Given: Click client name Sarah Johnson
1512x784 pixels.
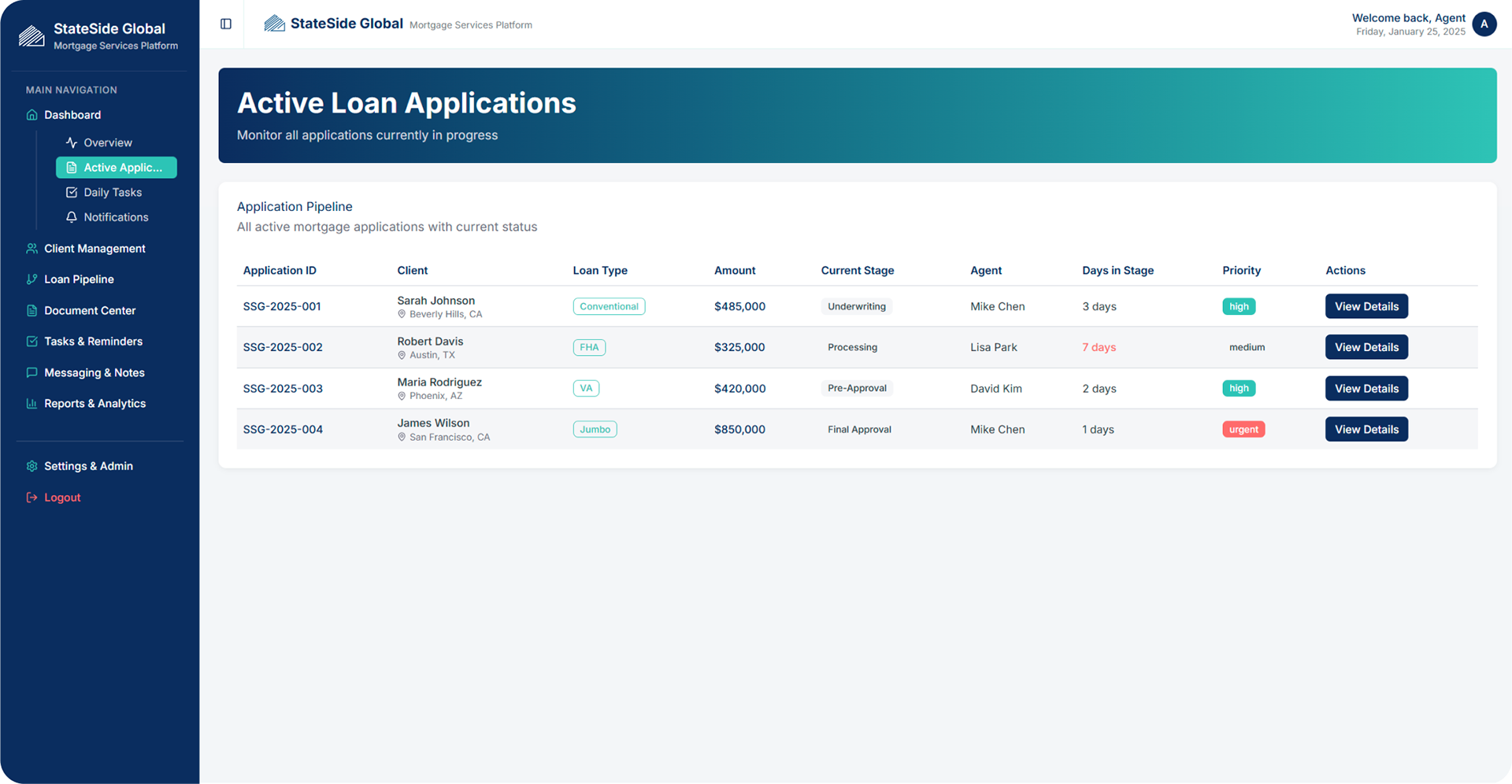Looking at the screenshot, I should tap(435, 301).
